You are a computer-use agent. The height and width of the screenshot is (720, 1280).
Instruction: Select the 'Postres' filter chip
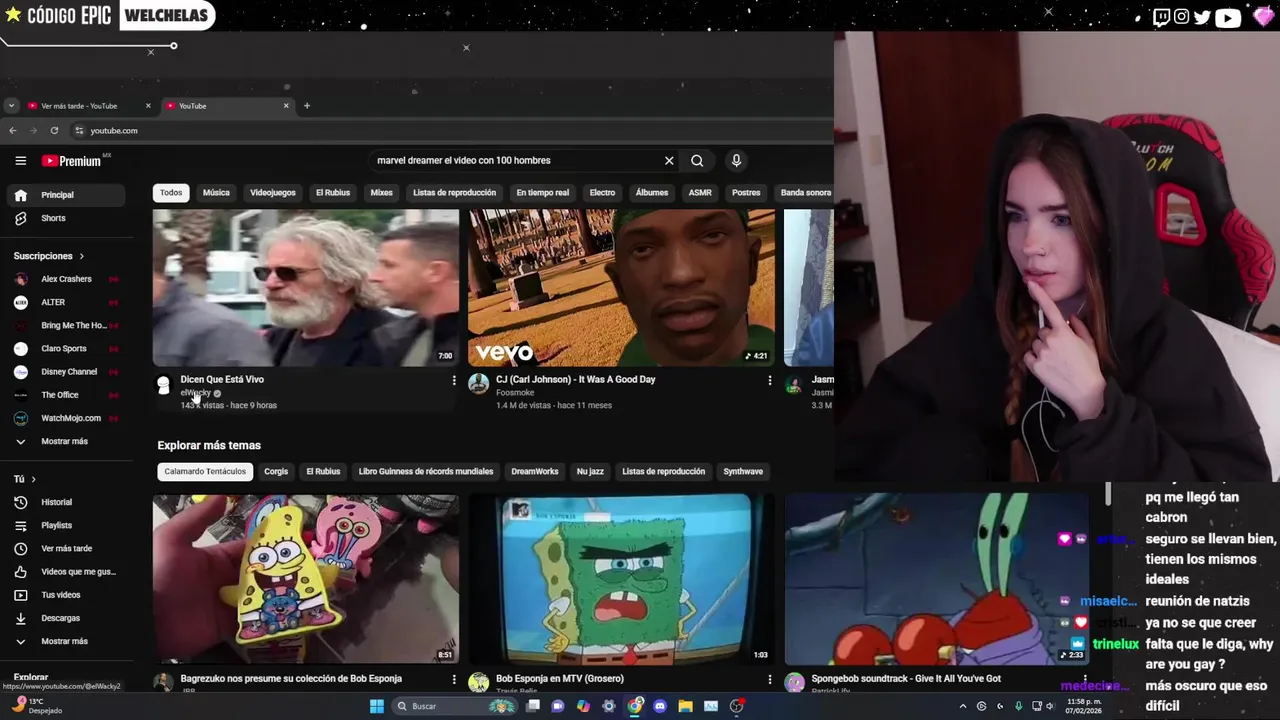tap(746, 192)
